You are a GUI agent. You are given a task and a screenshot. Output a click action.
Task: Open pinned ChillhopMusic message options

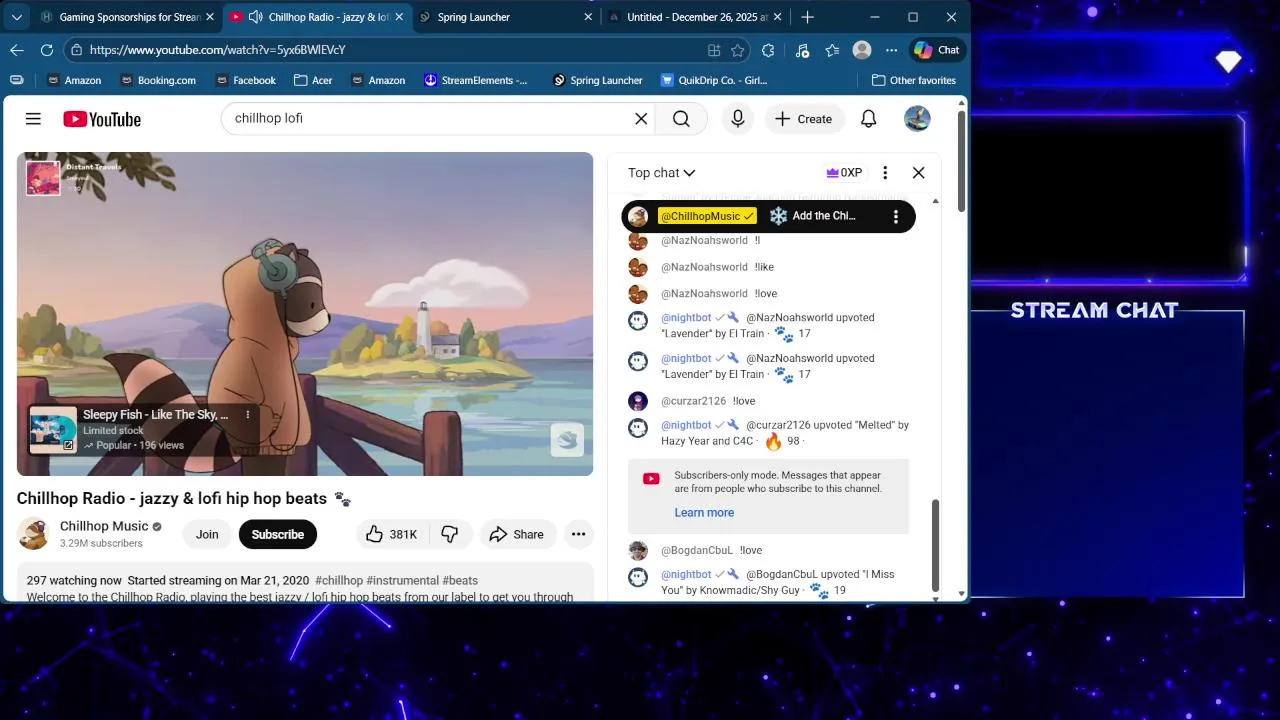pos(896,216)
